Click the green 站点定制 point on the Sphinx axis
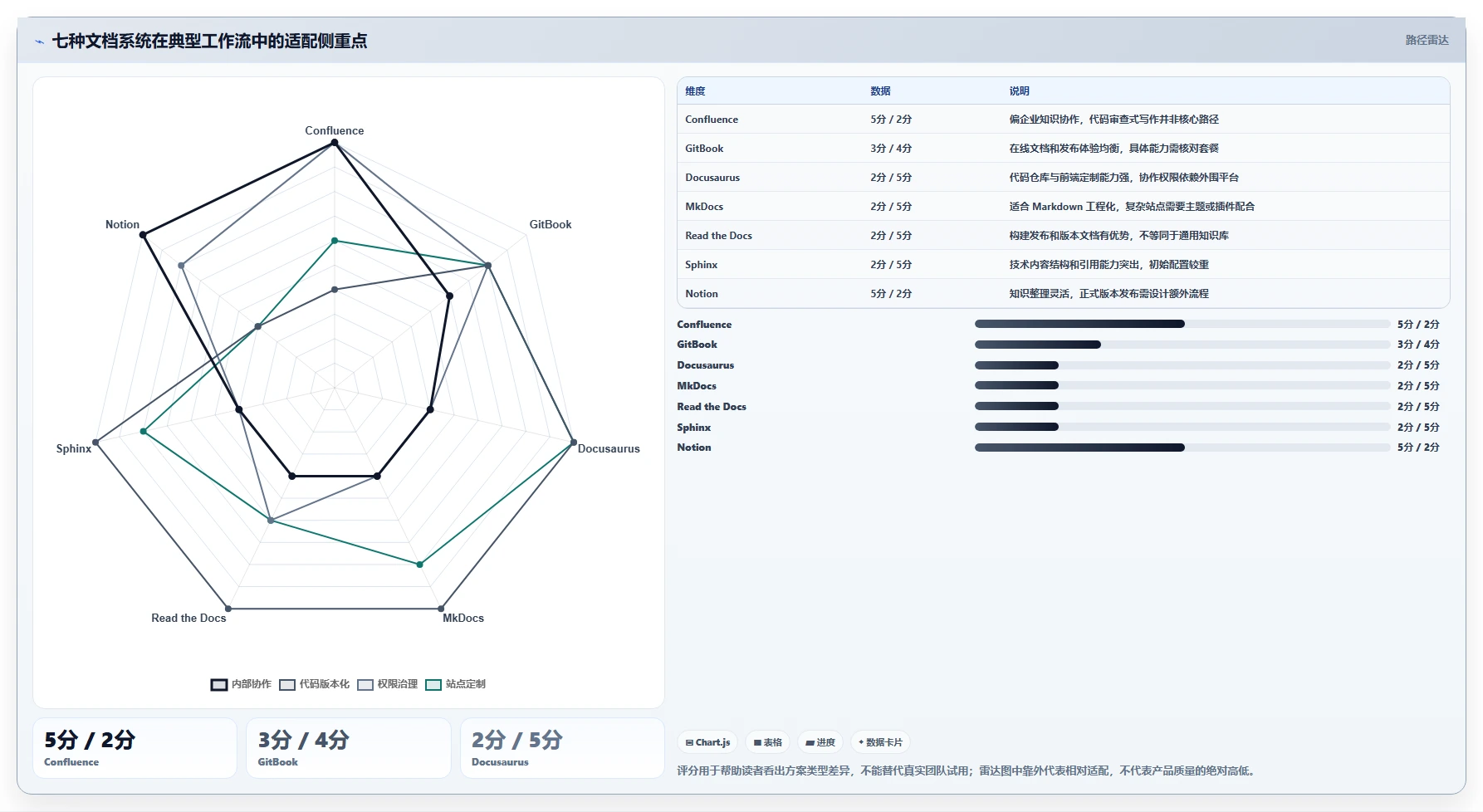1483x812 pixels. coord(144,432)
